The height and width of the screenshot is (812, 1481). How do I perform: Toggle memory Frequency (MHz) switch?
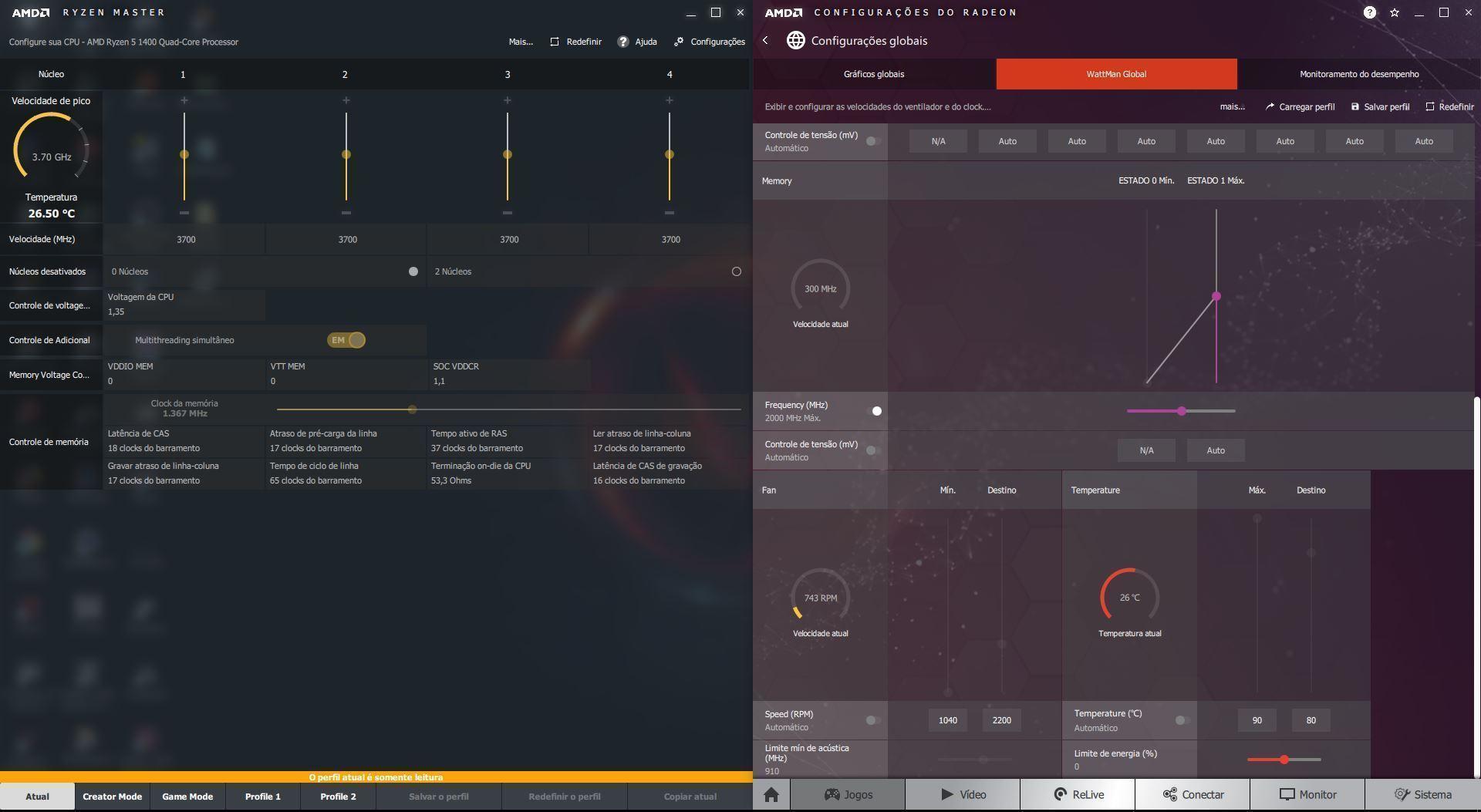pyautogui.click(x=873, y=411)
